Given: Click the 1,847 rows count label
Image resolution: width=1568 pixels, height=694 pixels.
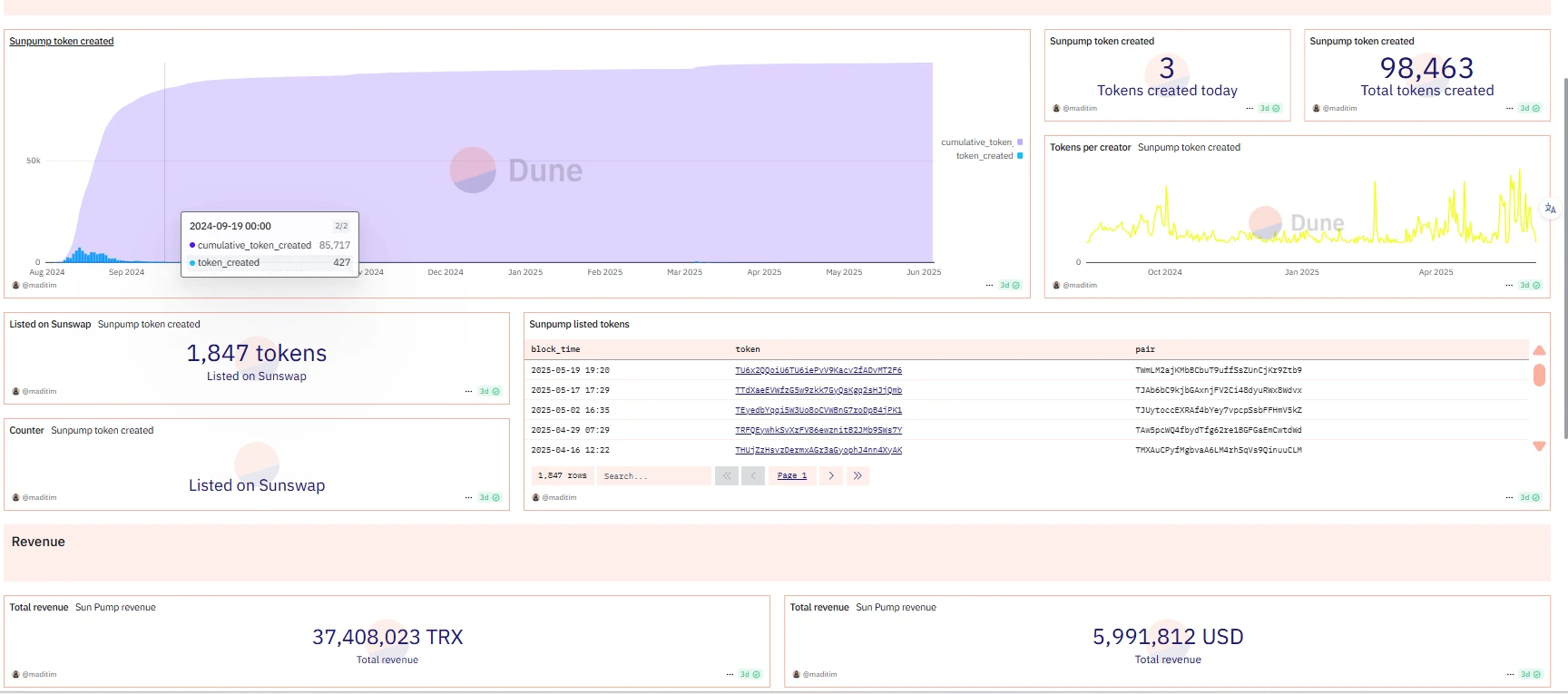Looking at the screenshot, I should point(563,475).
